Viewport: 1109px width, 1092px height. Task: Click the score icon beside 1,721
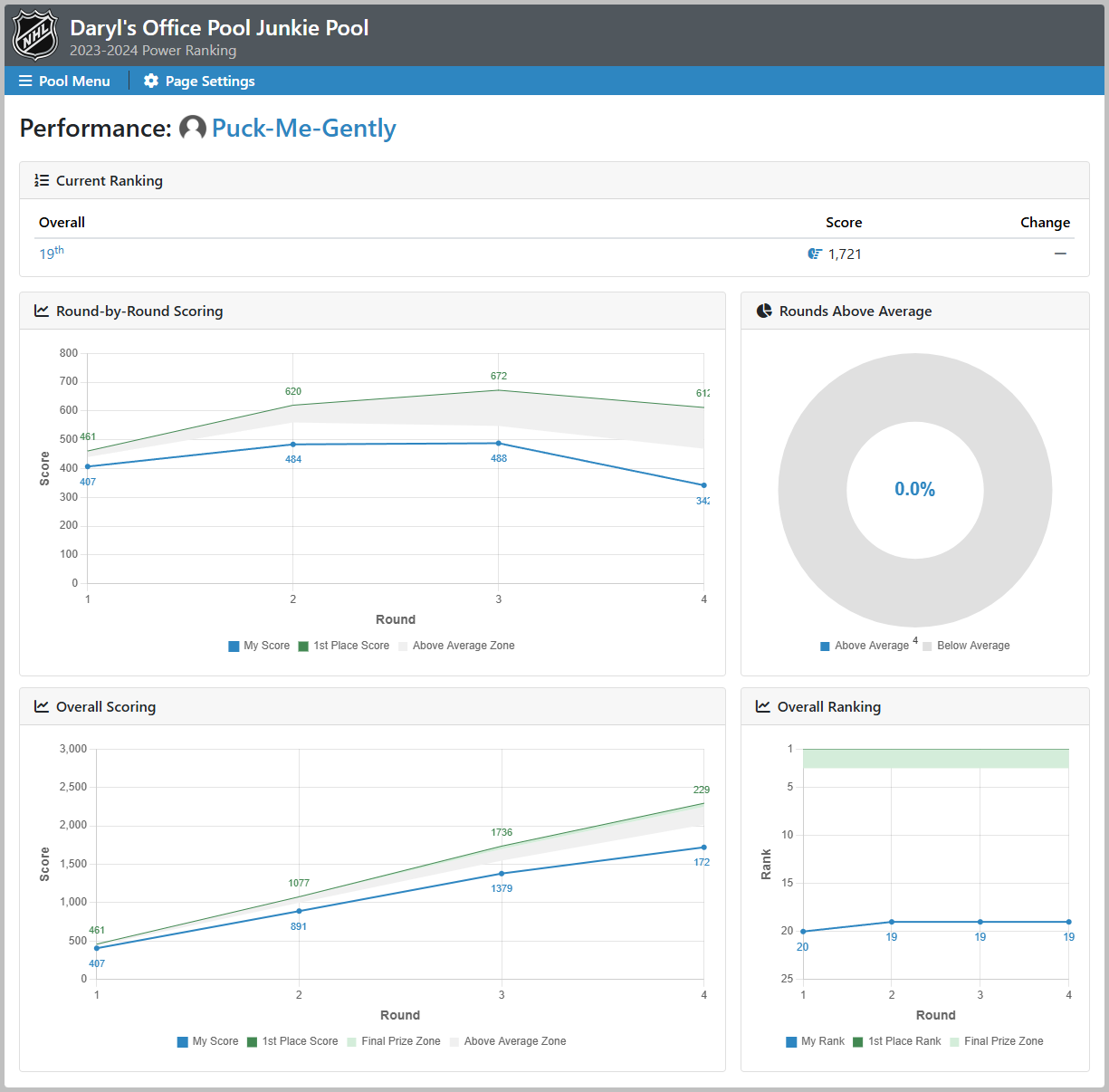coord(815,254)
